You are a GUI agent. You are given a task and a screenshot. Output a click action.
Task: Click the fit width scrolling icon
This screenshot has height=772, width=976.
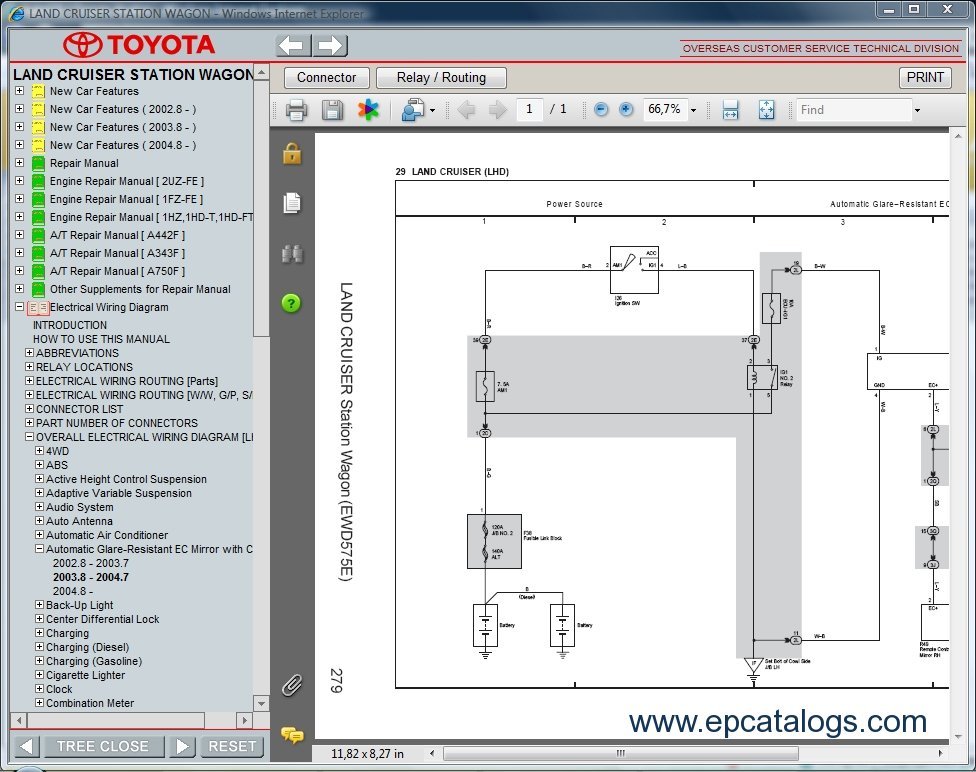coord(731,110)
